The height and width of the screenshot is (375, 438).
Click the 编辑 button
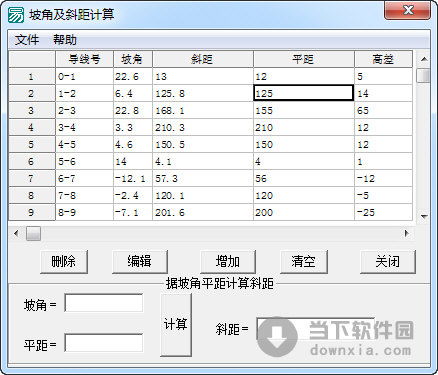pyautogui.click(x=140, y=262)
